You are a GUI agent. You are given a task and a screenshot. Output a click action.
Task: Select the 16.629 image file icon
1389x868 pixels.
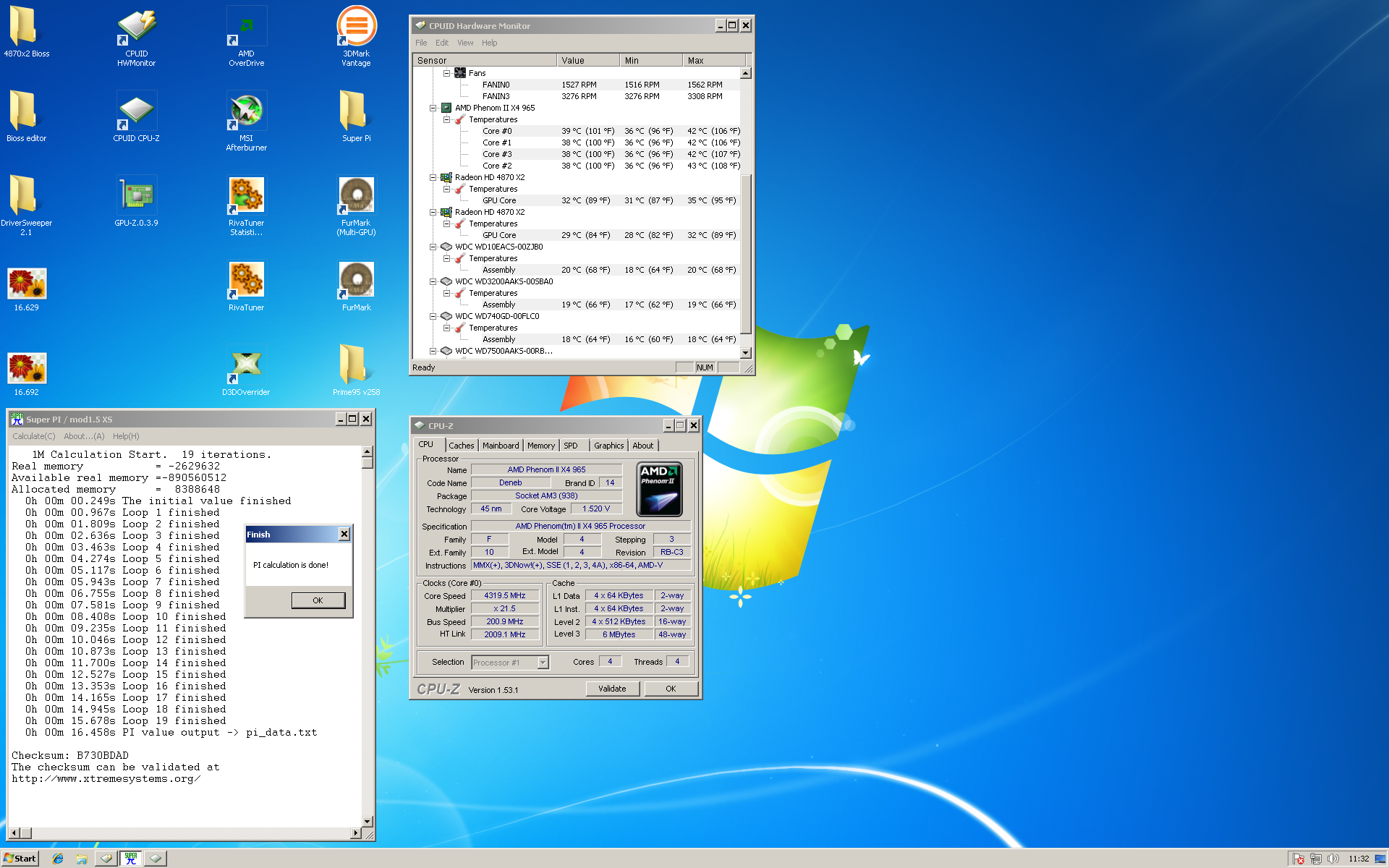pos(26,289)
